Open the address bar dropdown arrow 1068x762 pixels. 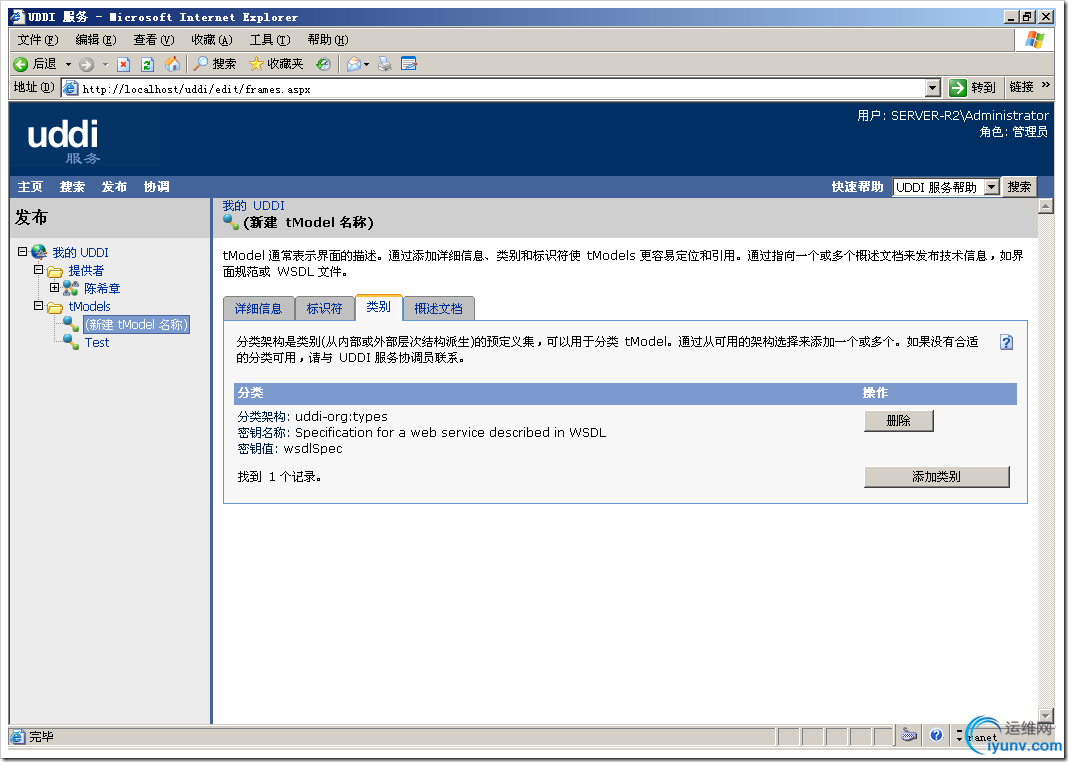pos(932,88)
